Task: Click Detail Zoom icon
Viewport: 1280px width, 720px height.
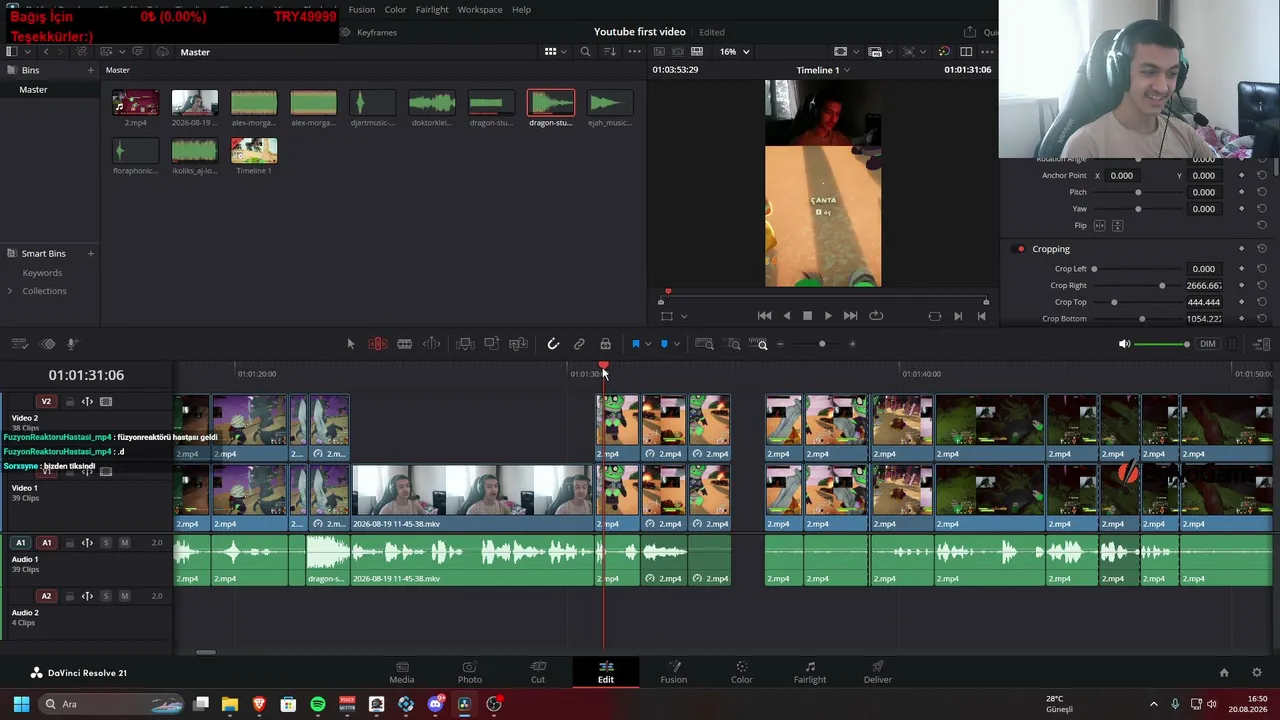Action: click(x=733, y=344)
